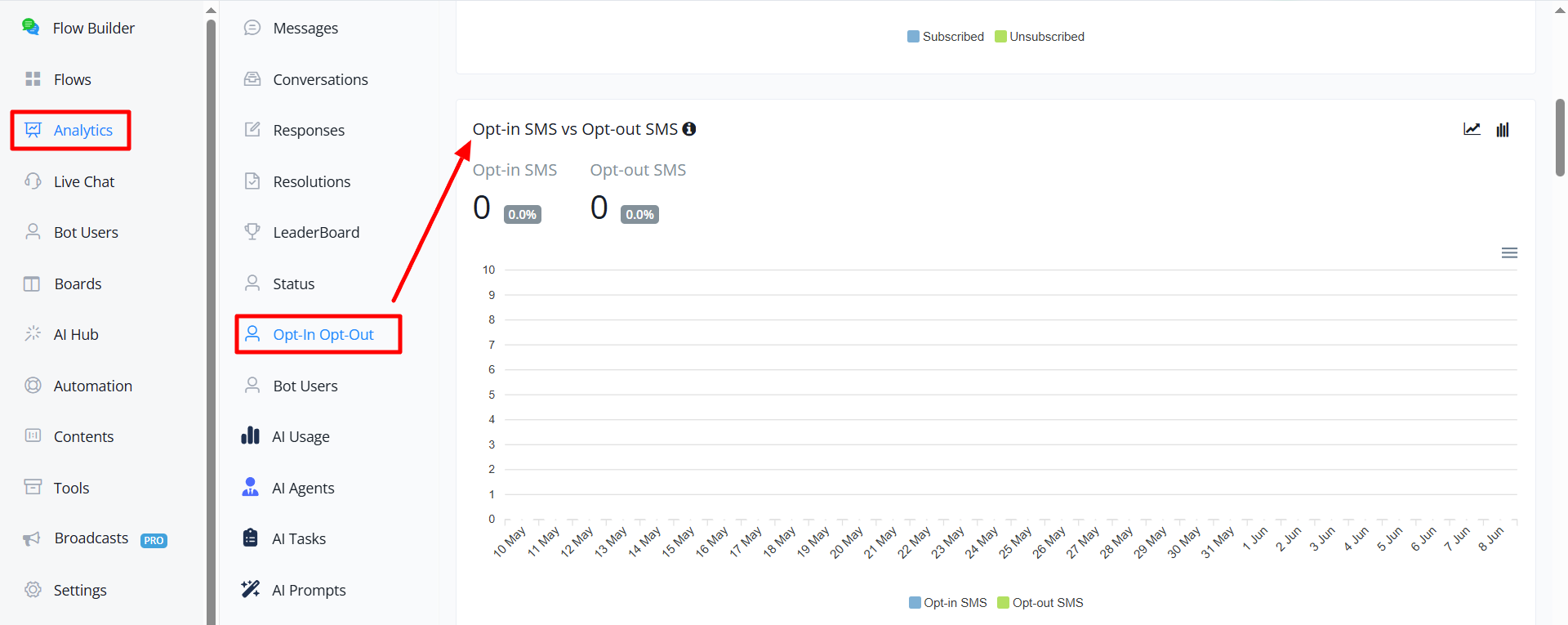Click the page vertical scrollbar thumb
Viewport: 1568px width, 625px height.
(x=1560, y=137)
